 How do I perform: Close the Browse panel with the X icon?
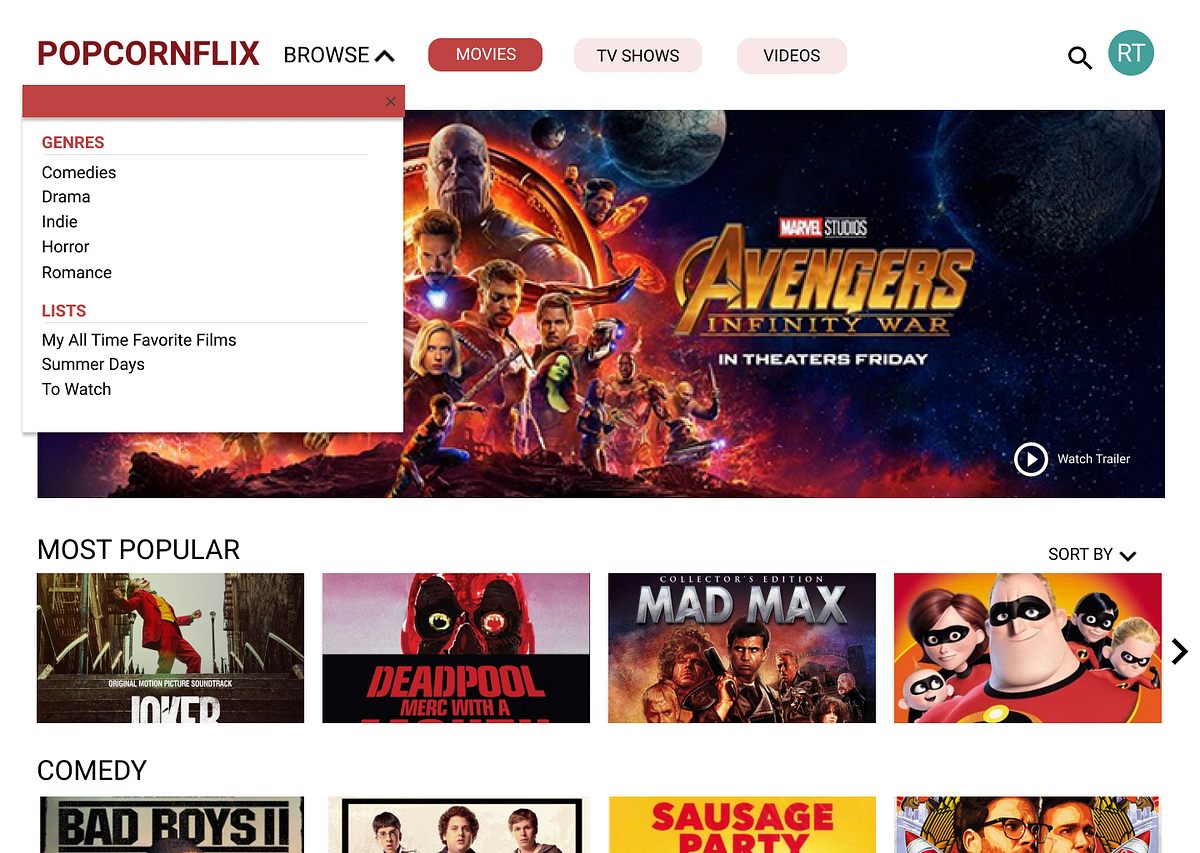point(390,101)
